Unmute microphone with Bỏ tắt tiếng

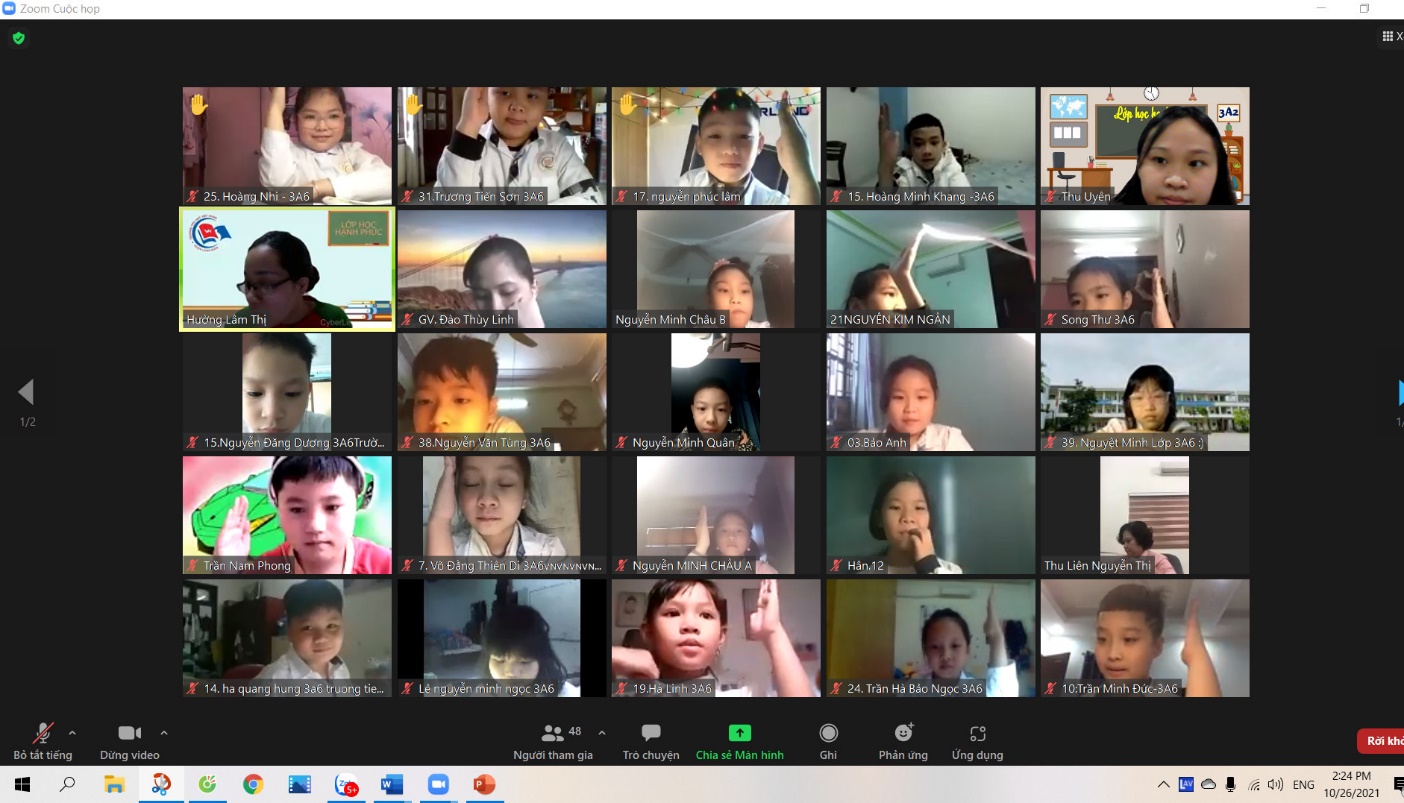click(x=42, y=741)
